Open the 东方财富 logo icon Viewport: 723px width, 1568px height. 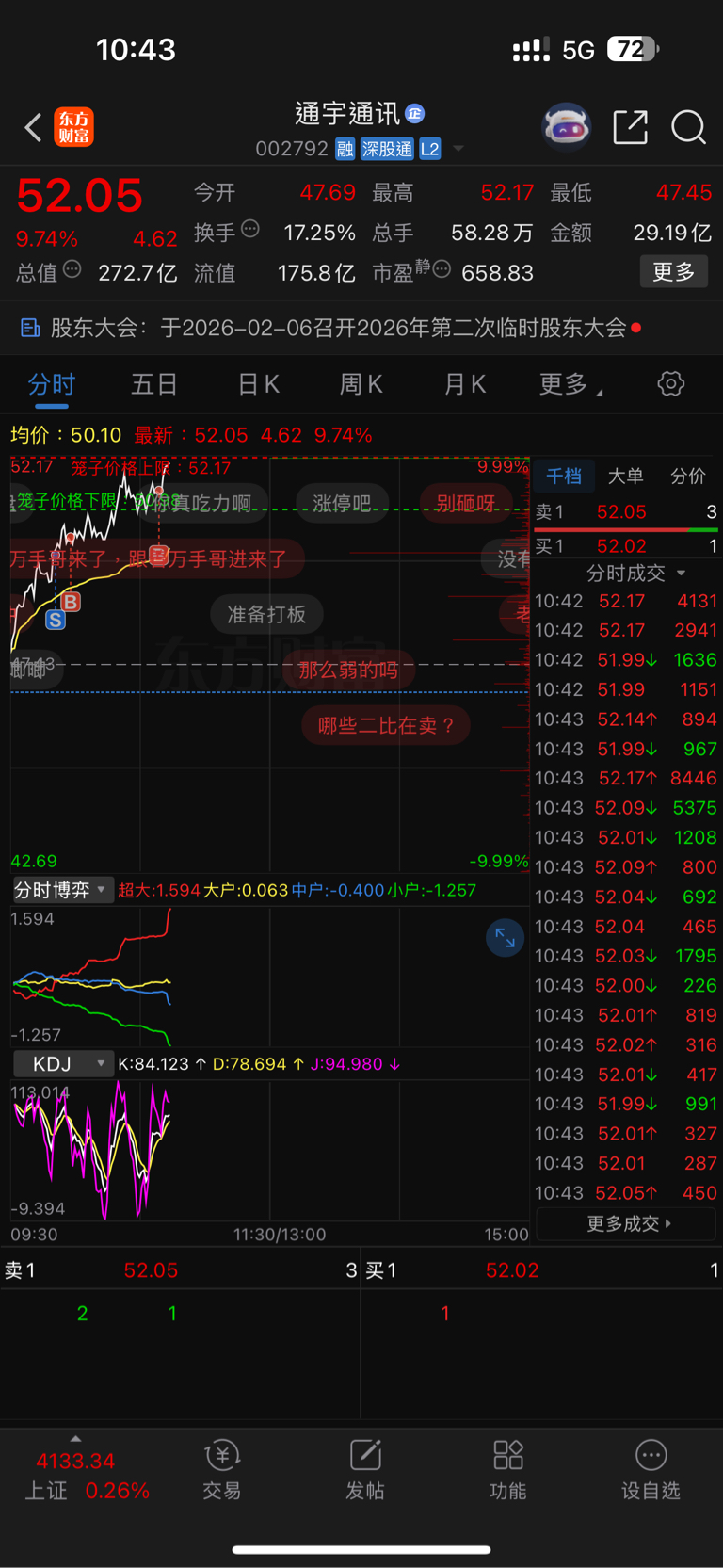(74, 127)
